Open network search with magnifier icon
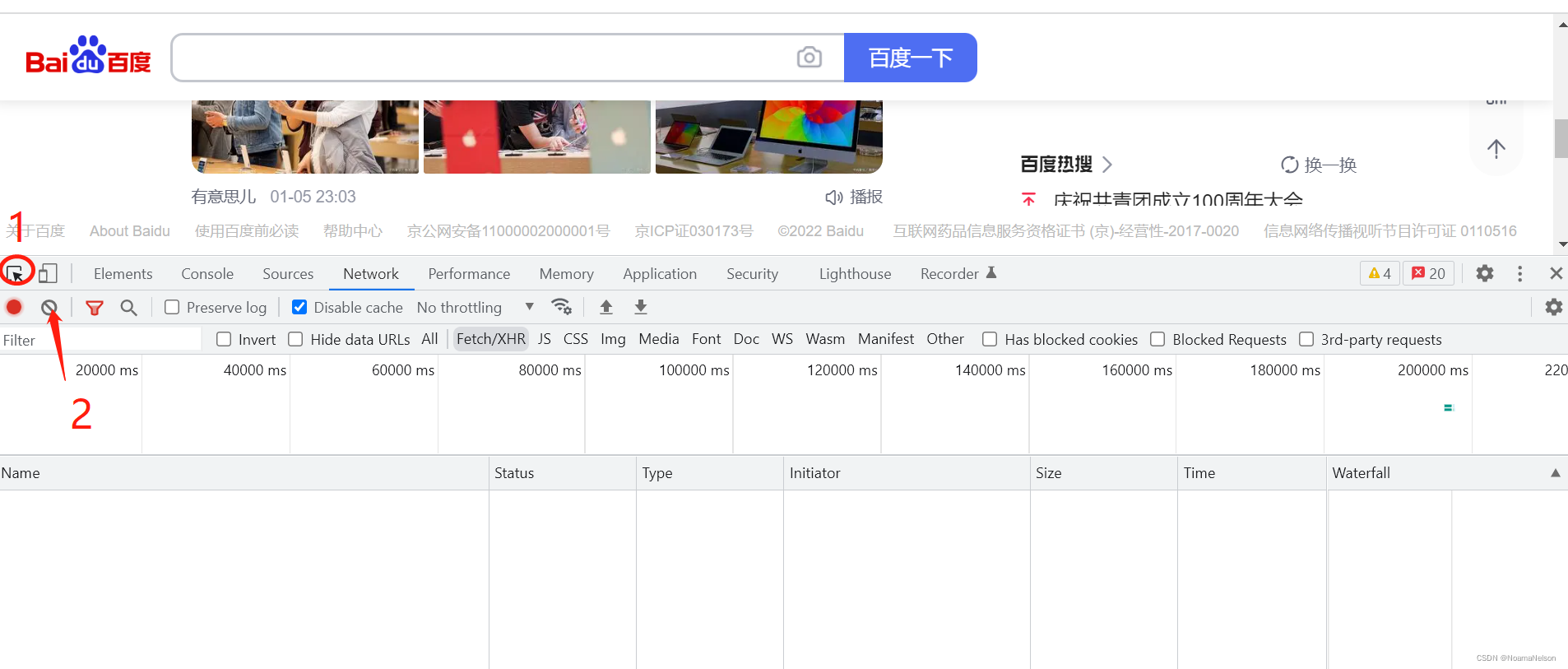The height and width of the screenshot is (669, 1568). 128,308
